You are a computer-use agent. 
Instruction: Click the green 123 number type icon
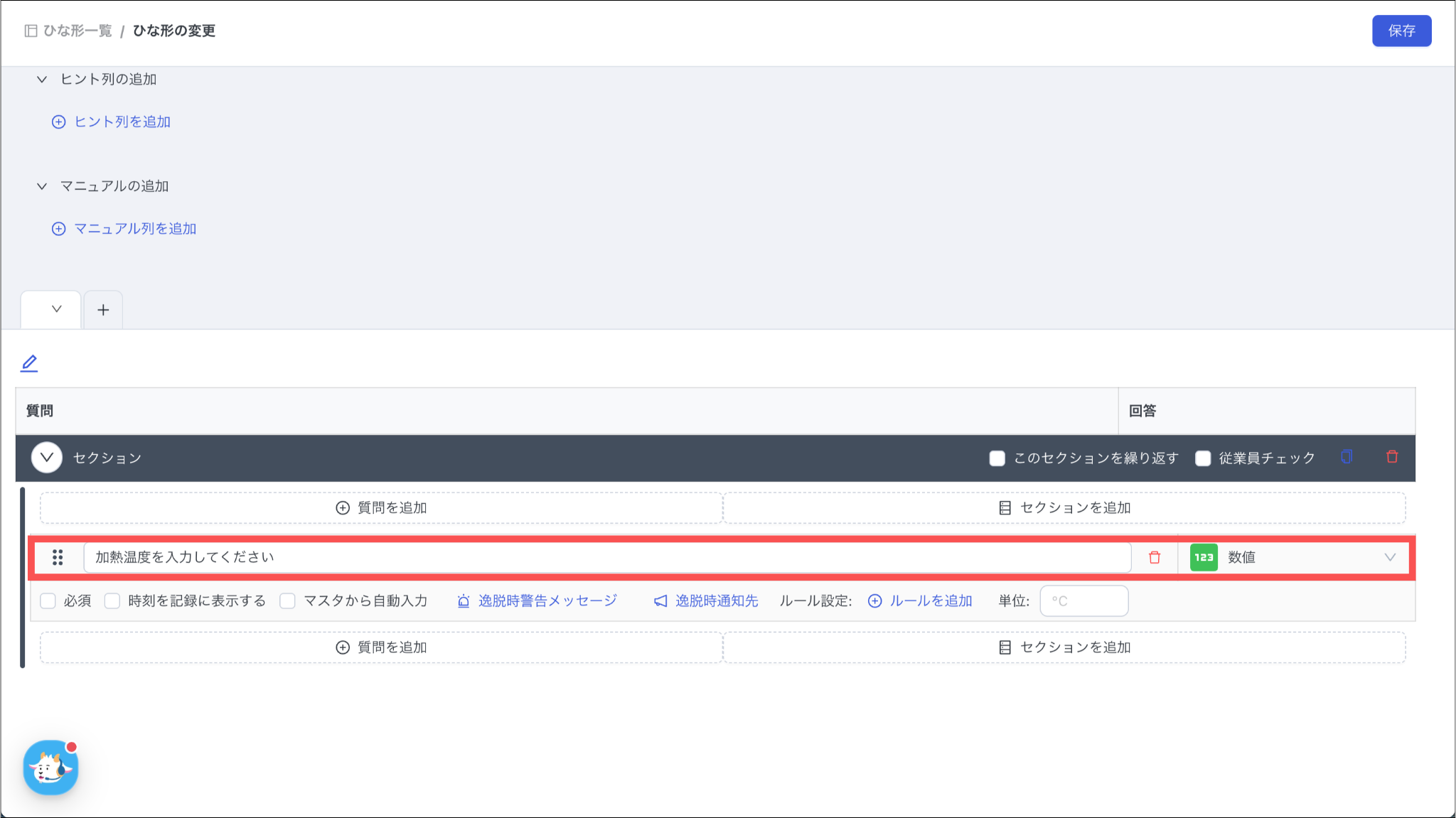click(1204, 558)
